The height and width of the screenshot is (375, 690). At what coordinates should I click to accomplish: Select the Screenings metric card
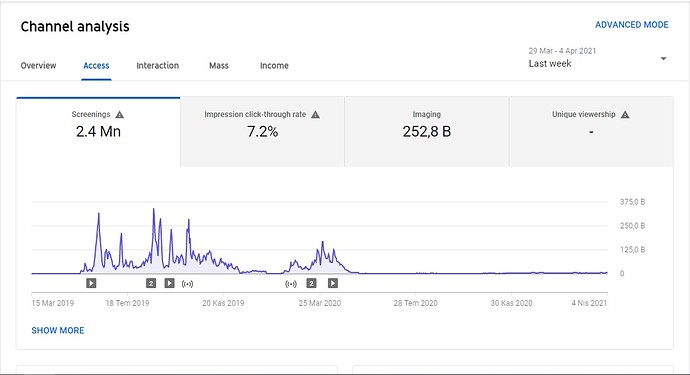pyautogui.click(x=98, y=132)
